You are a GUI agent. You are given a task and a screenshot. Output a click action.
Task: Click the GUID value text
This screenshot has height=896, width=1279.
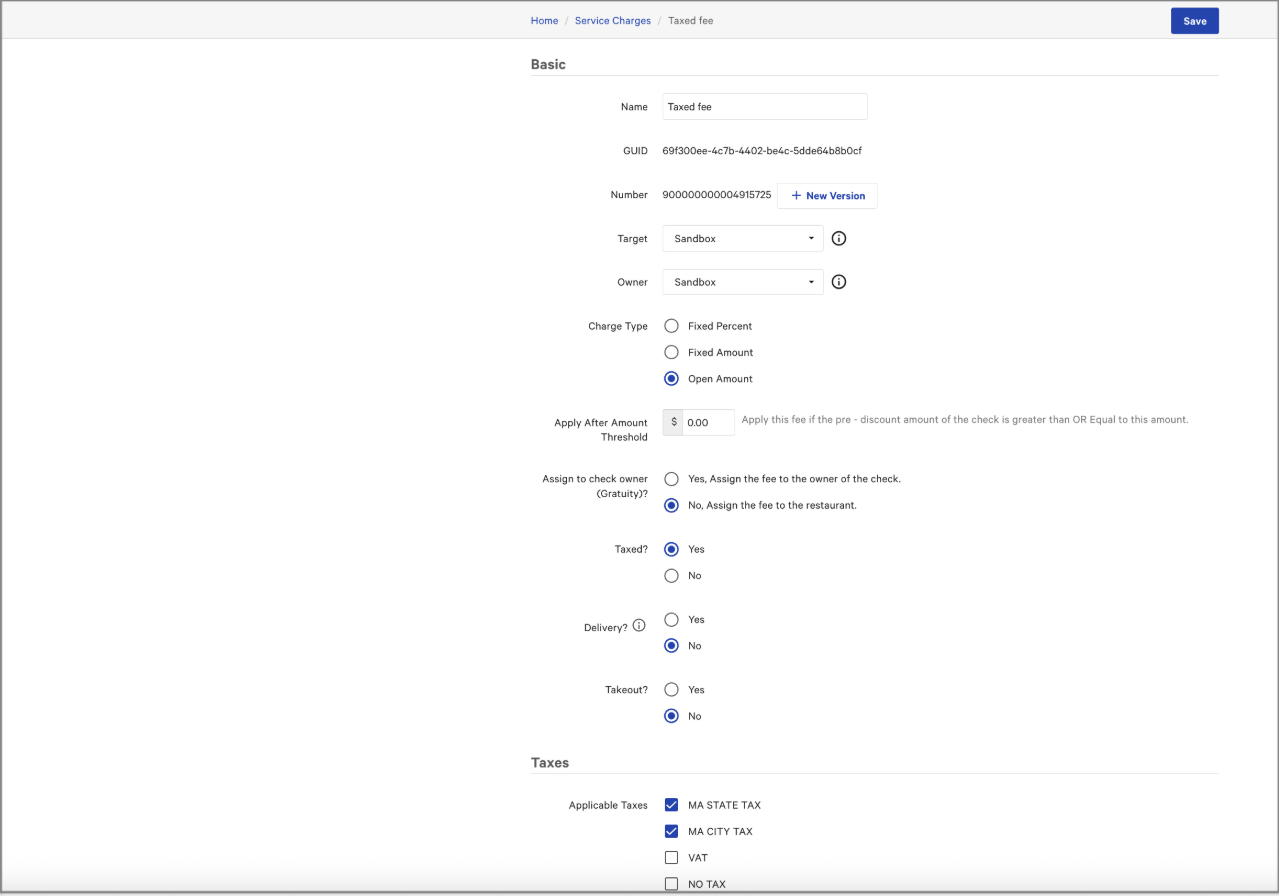click(762, 151)
